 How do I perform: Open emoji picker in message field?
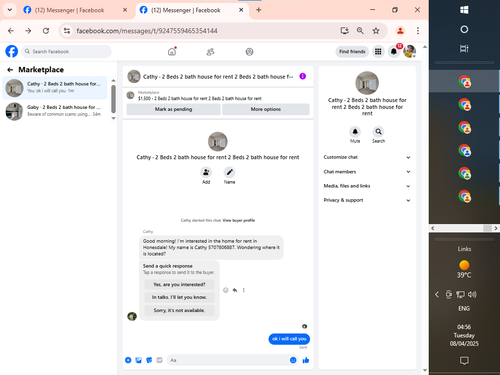(293, 360)
